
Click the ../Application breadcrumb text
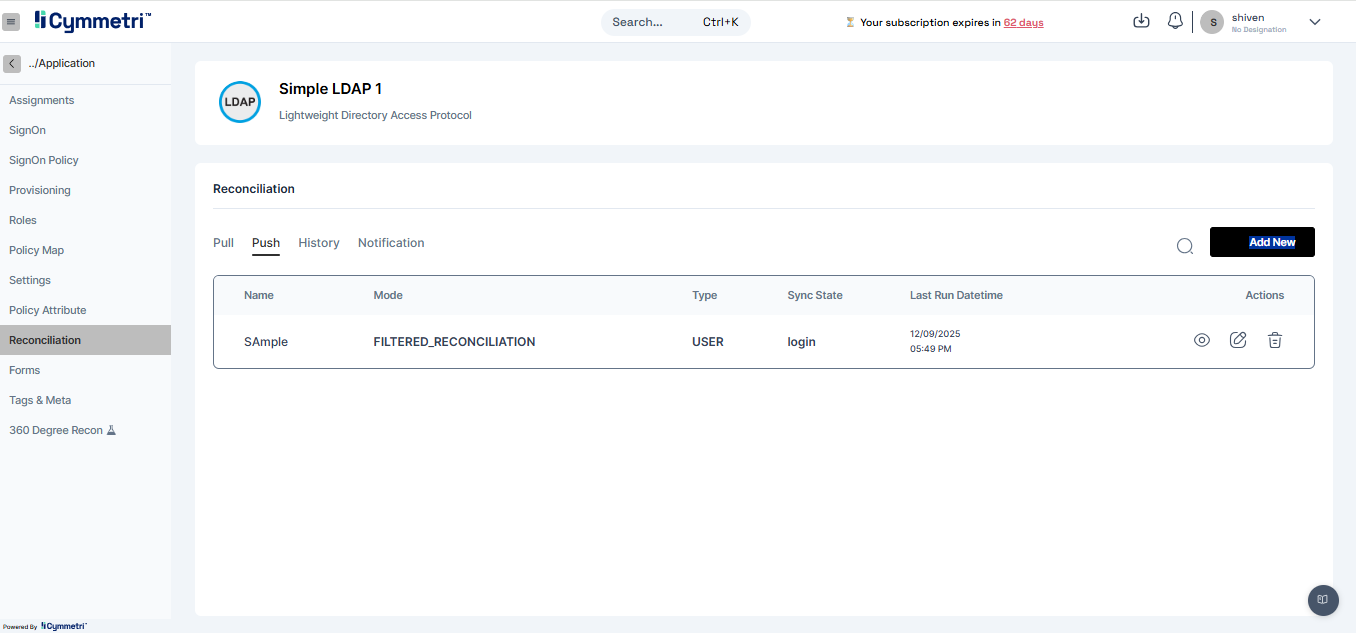click(61, 63)
